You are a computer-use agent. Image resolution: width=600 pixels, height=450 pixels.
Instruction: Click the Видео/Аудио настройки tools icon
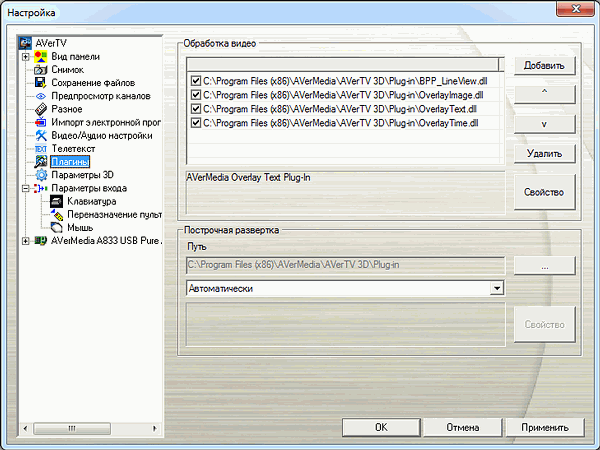click(x=41, y=135)
